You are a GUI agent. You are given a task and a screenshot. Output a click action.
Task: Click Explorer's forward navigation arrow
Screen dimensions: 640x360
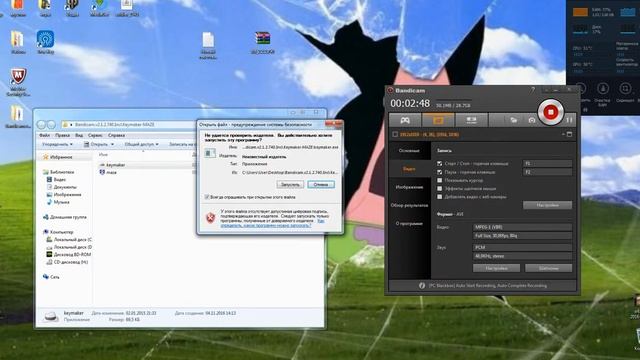(x=51, y=124)
